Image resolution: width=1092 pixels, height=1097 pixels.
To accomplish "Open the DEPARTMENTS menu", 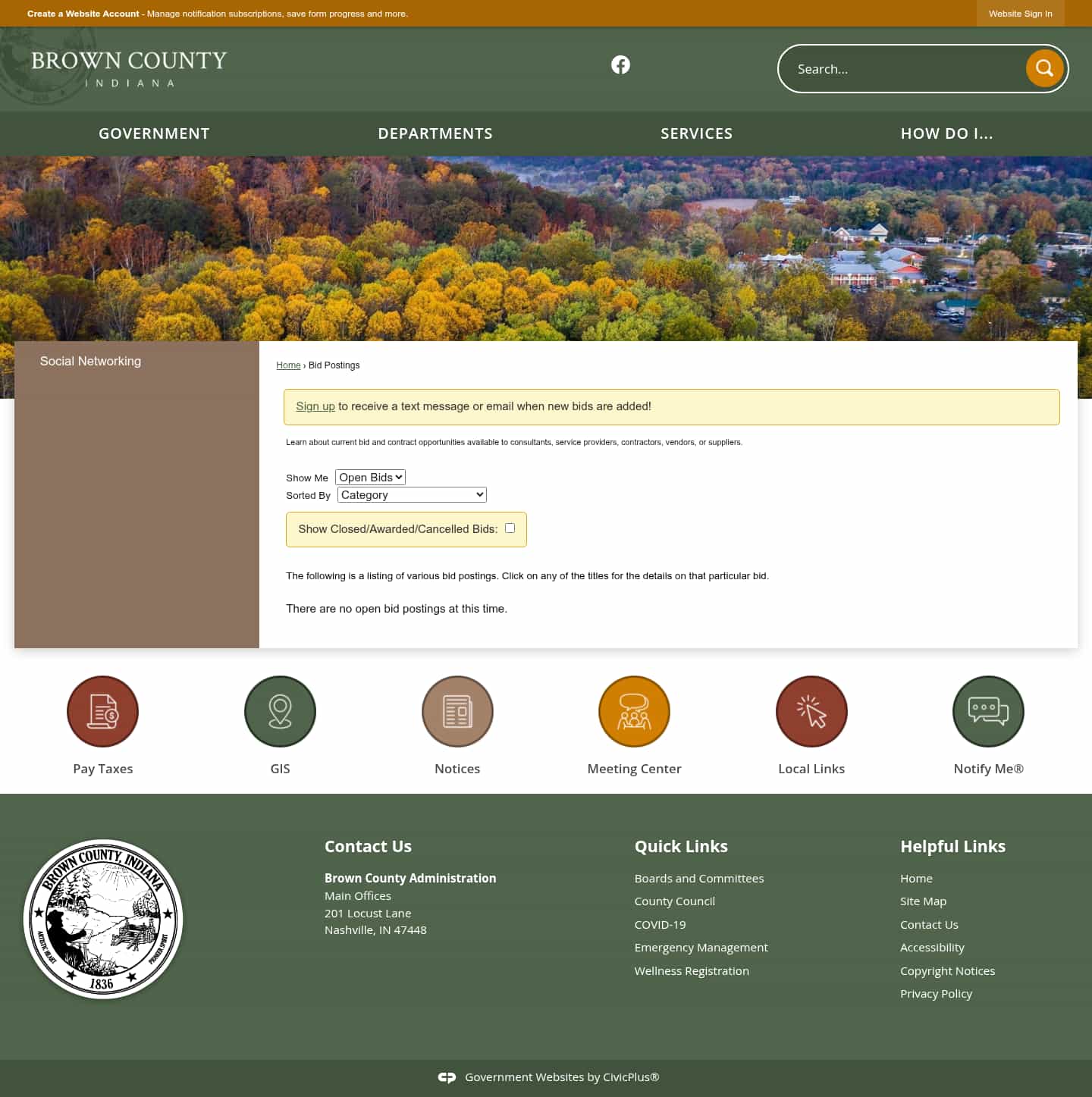I will (x=435, y=133).
